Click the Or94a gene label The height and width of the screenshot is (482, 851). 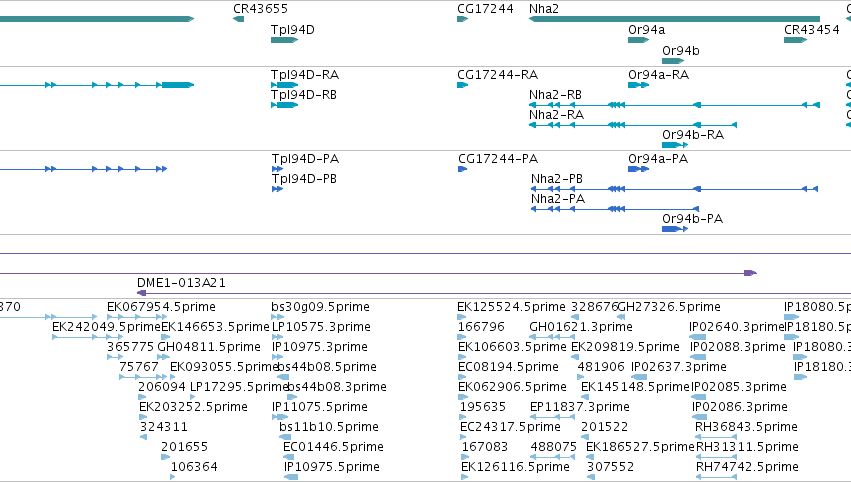[x=646, y=30]
